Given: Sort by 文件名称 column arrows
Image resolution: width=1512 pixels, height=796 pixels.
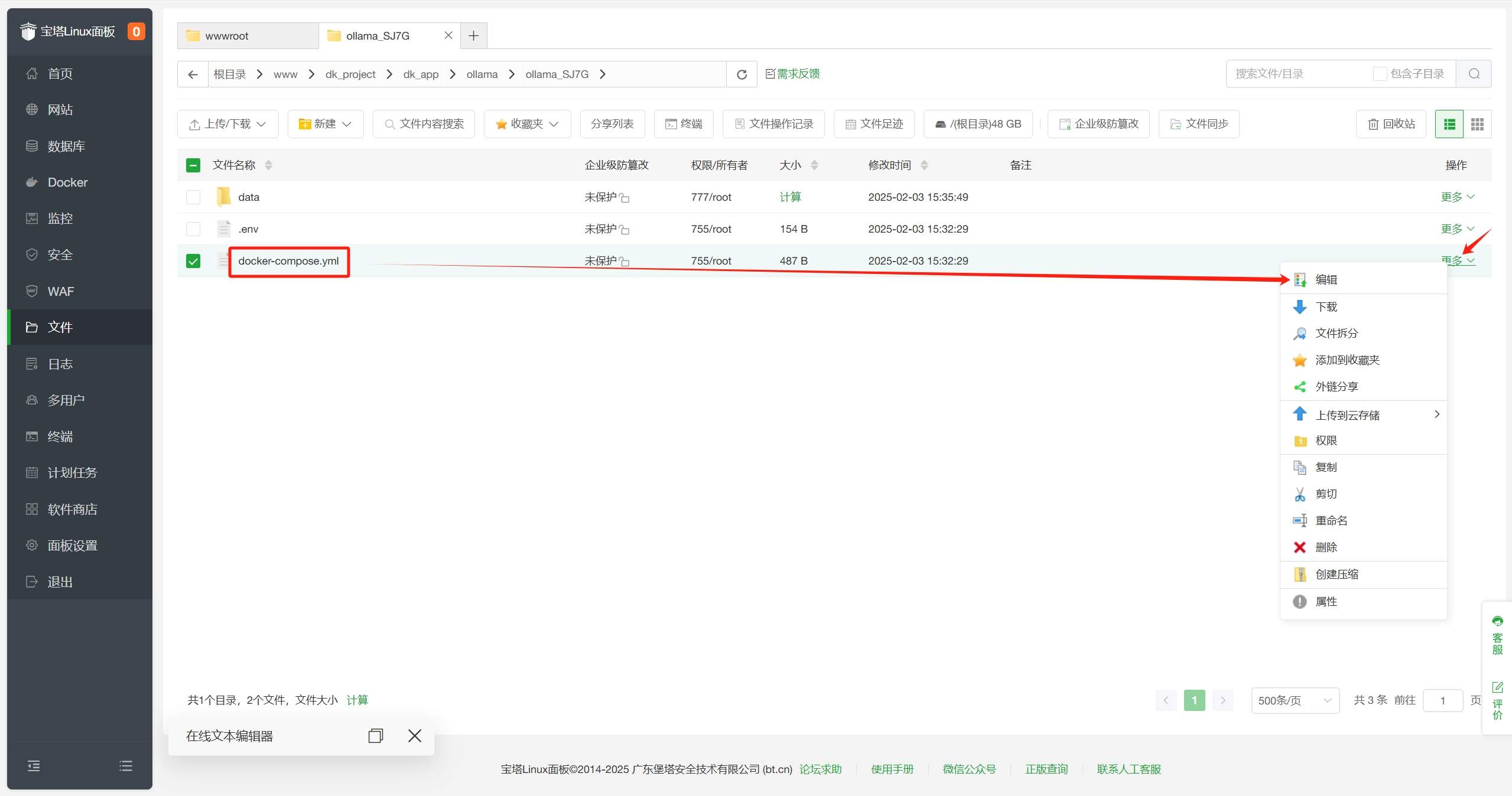Looking at the screenshot, I should click(268, 165).
